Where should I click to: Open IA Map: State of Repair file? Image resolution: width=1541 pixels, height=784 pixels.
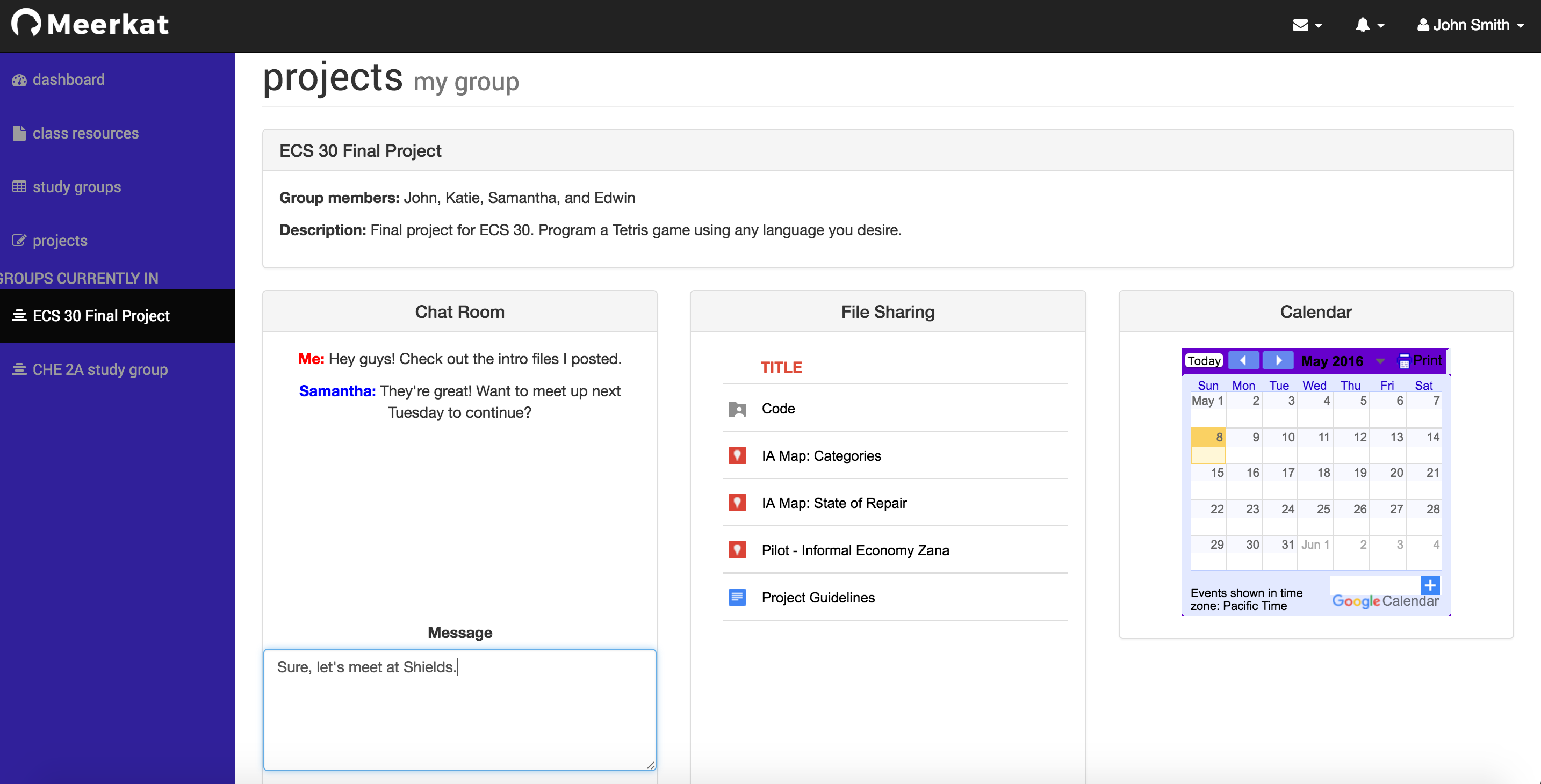(x=834, y=503)
